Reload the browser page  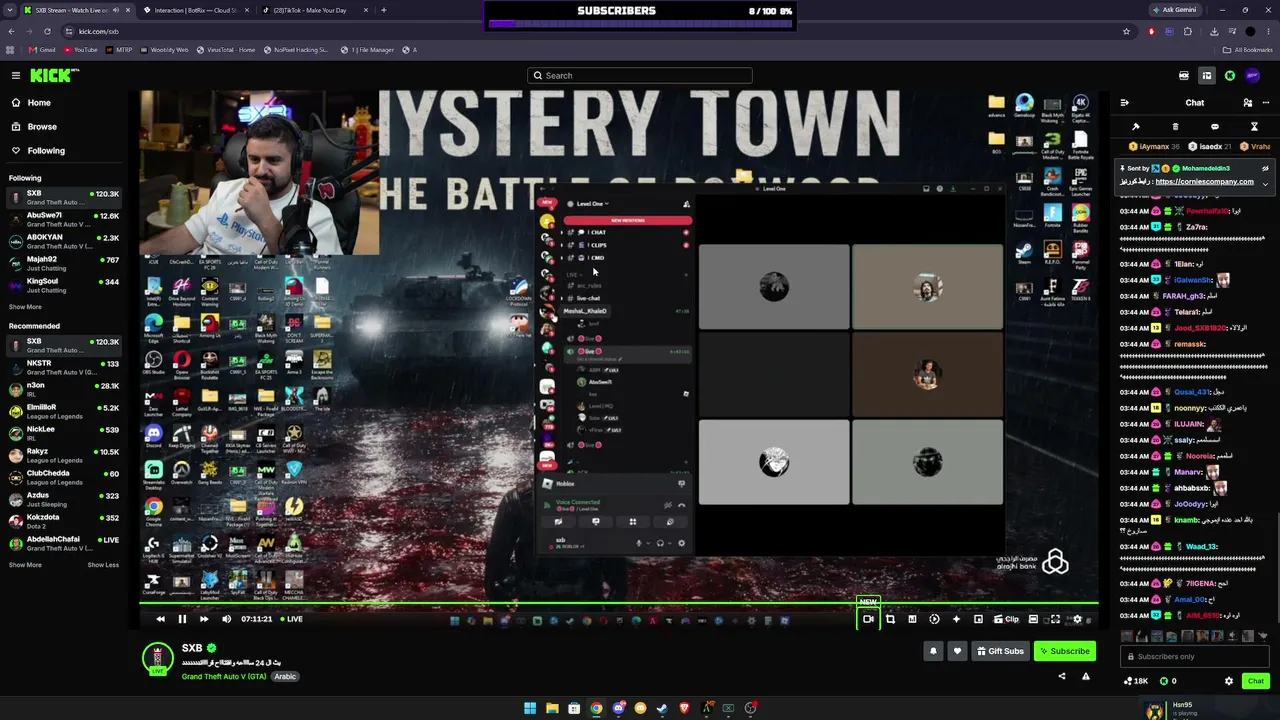[x=49, y=31]
